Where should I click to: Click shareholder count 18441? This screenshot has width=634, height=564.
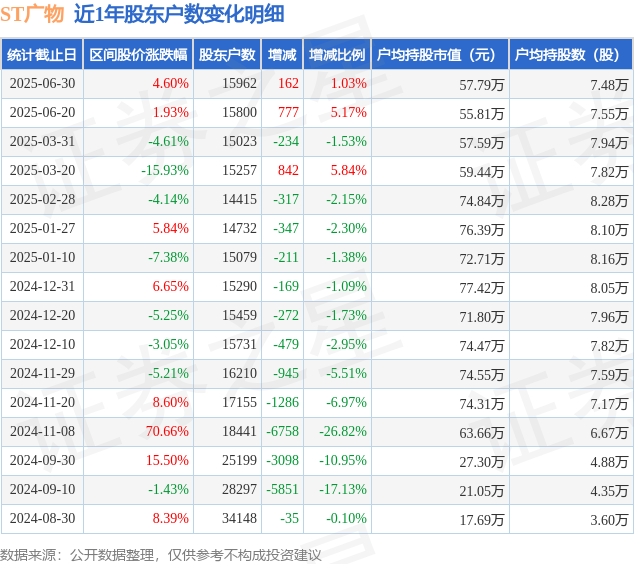(x=239, y=431)
